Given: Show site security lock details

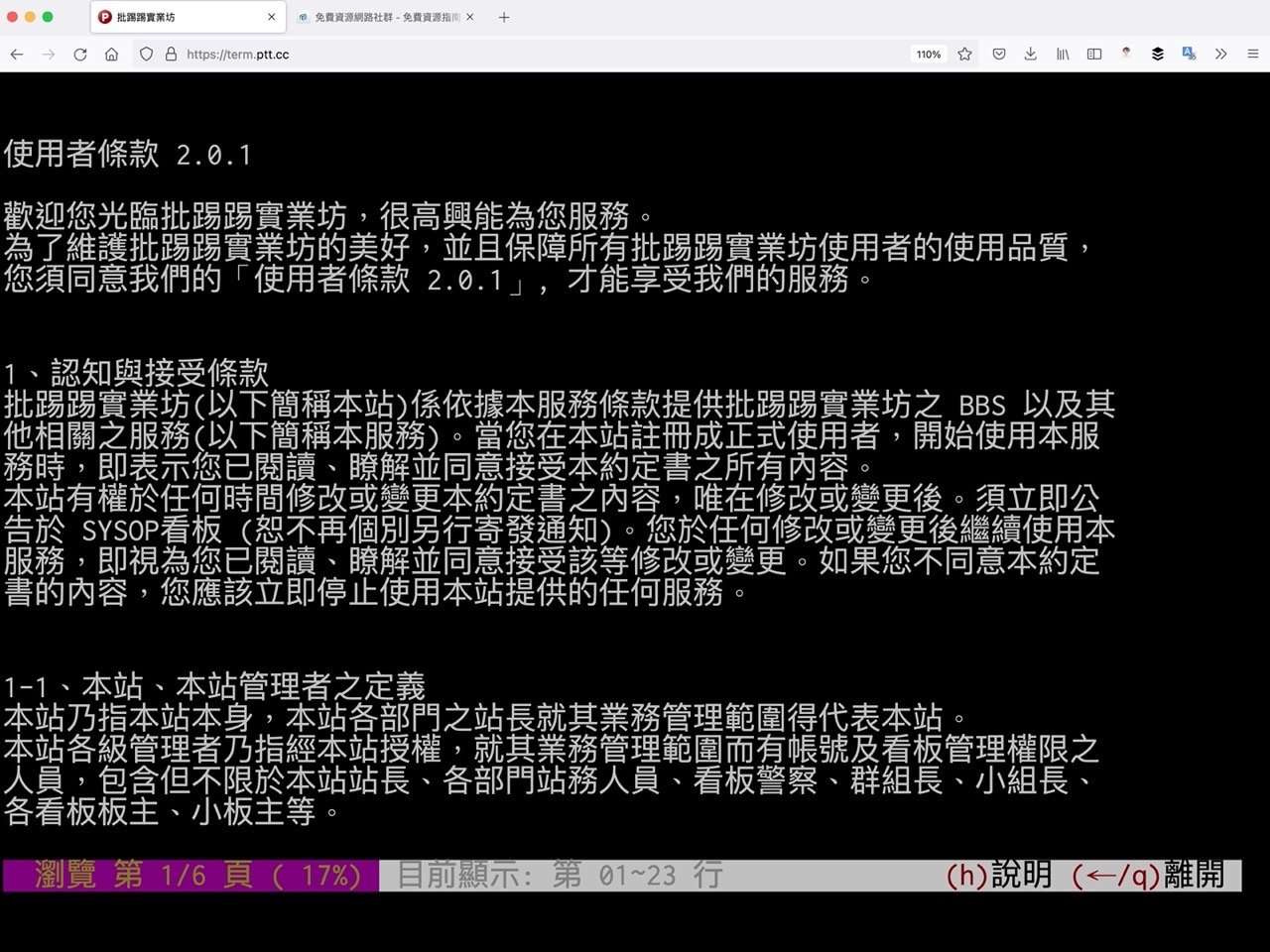Looking at the screenshot, I should point(171,55).
